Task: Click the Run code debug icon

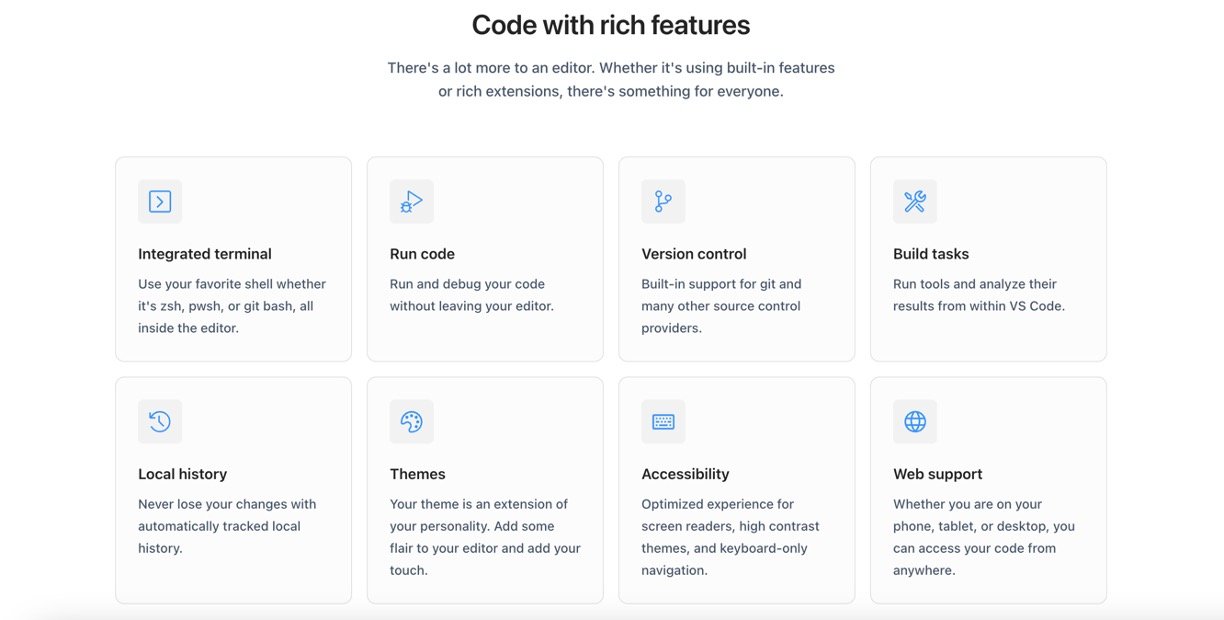Action: tap(411, 201)
